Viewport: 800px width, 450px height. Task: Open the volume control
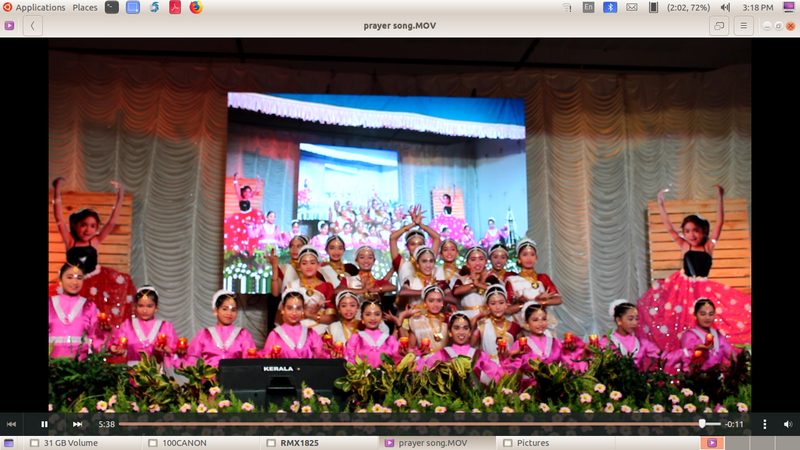coord(788,424)
